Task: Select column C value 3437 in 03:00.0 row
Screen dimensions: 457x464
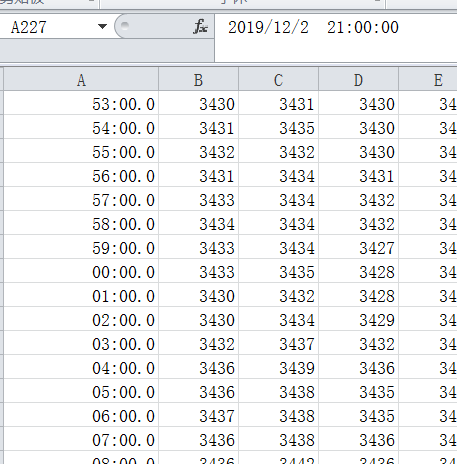Action: 279,343
